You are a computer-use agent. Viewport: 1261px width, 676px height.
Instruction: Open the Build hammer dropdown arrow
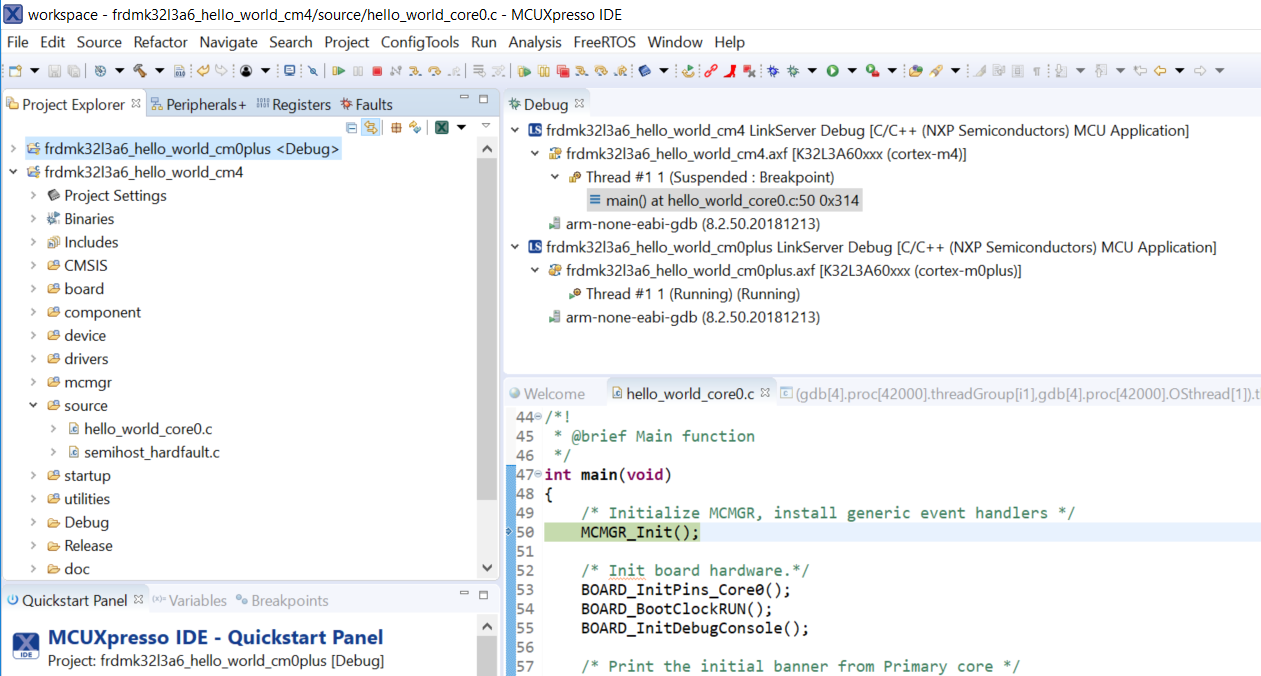pos(160,71)
